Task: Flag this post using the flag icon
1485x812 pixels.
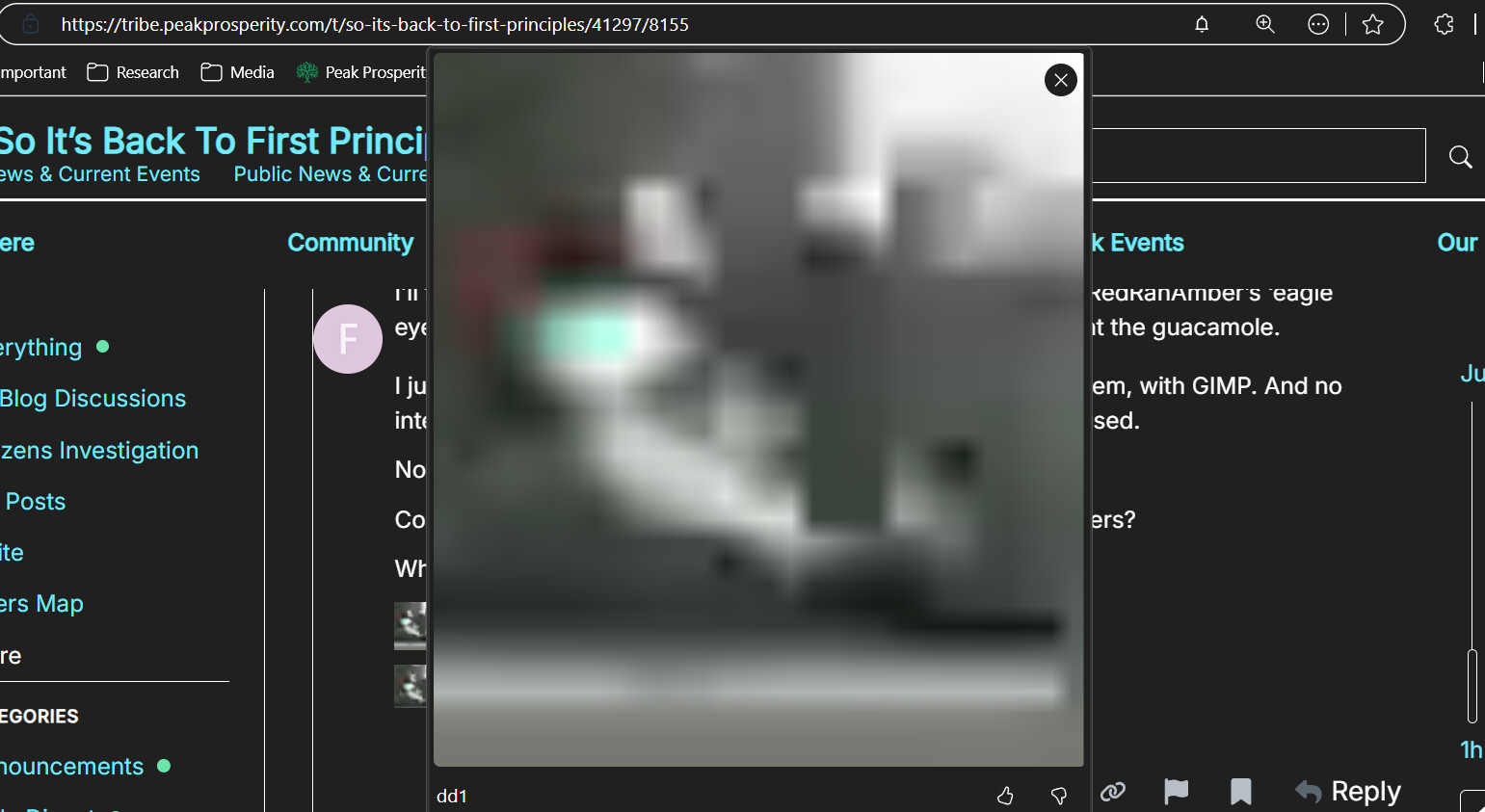Action: (x=1176, y=792)
